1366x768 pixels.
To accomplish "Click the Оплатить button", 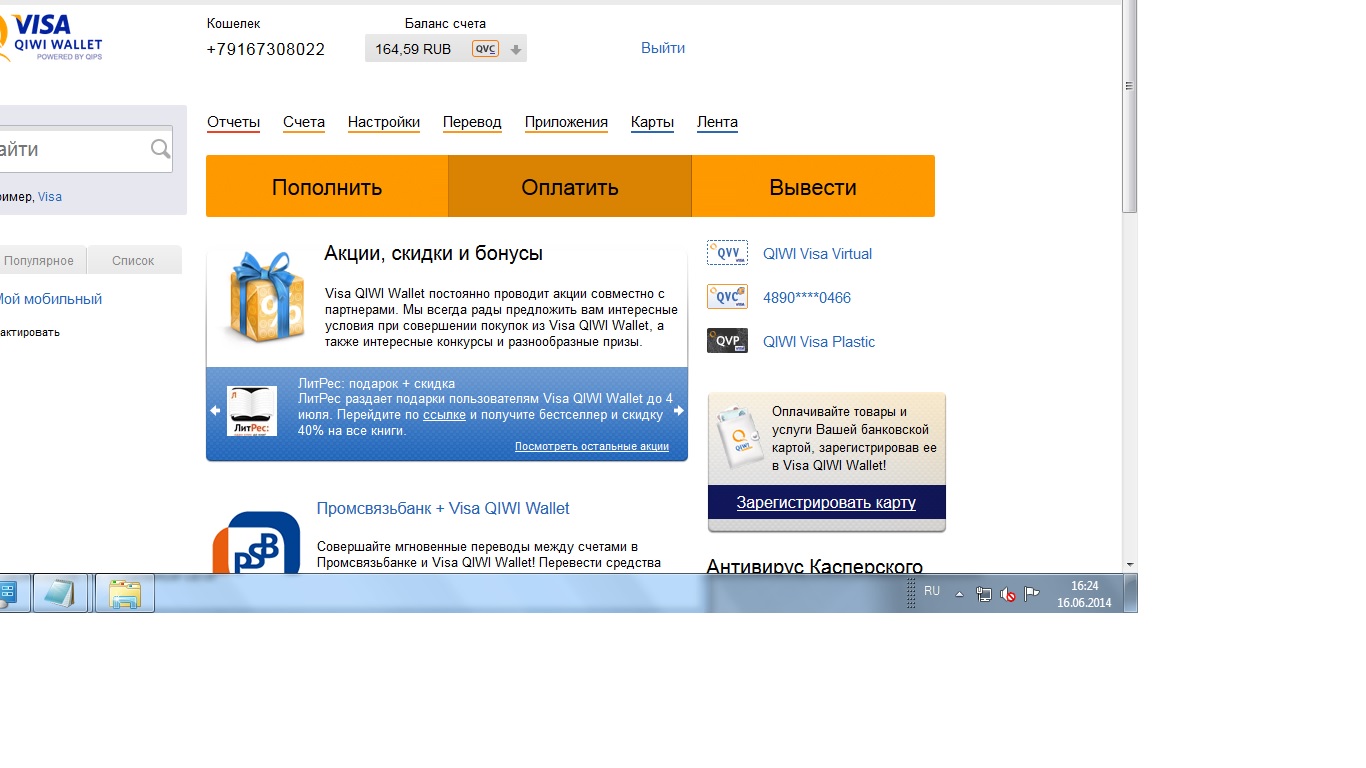I will click(570, 186).
